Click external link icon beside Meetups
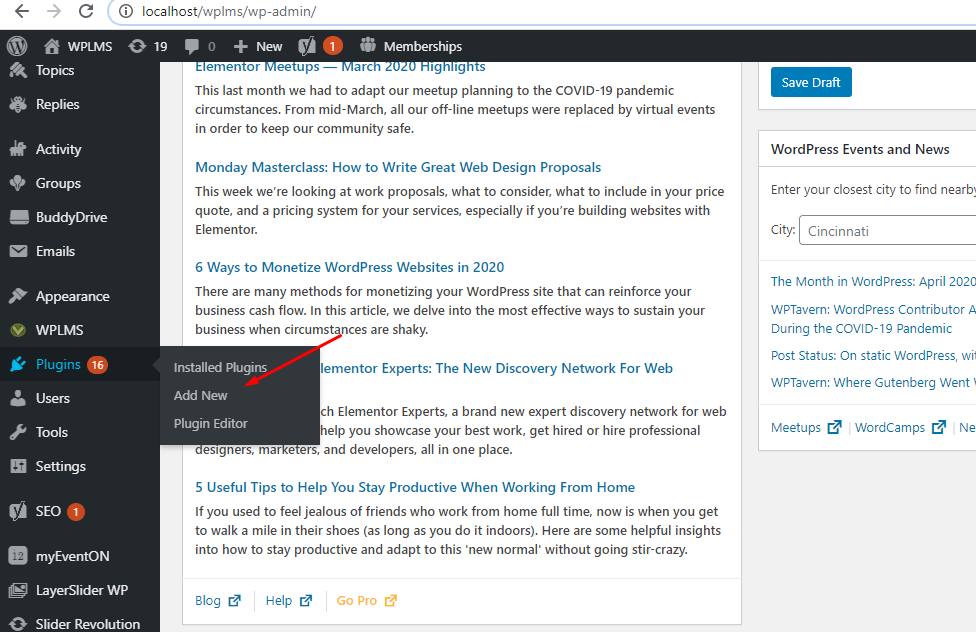Viewport: 976px width, 632px height. point(834,427)
